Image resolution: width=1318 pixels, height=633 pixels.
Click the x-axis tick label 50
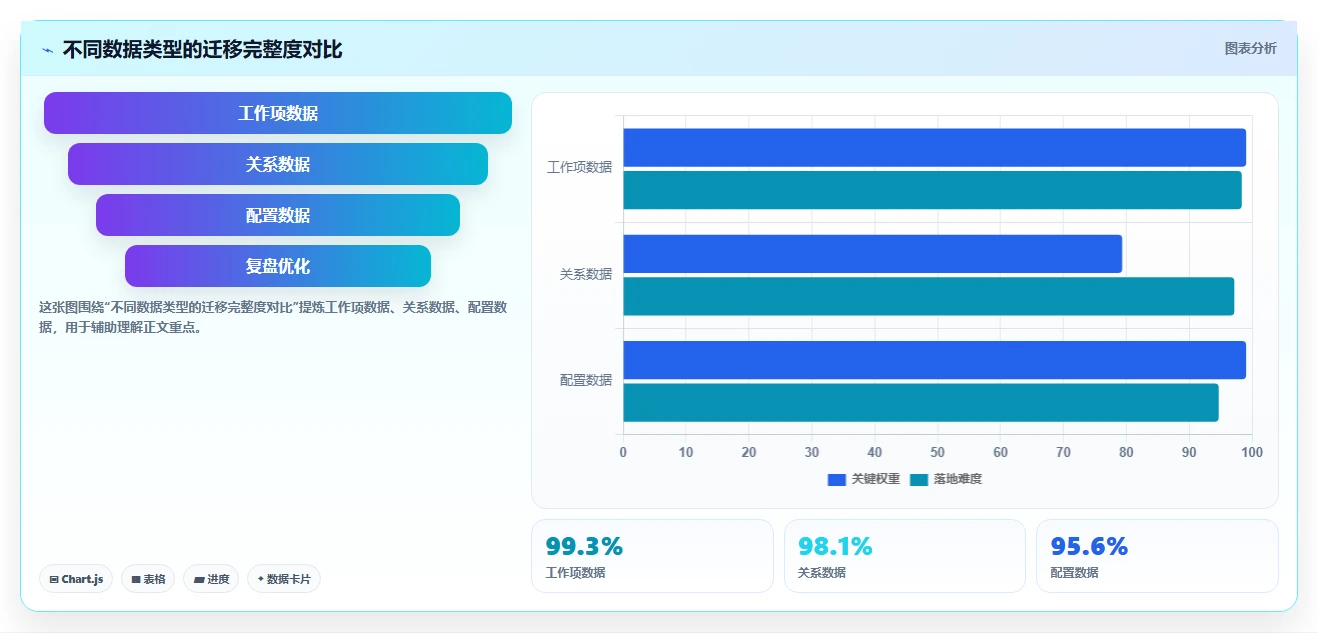coord(938,452)
